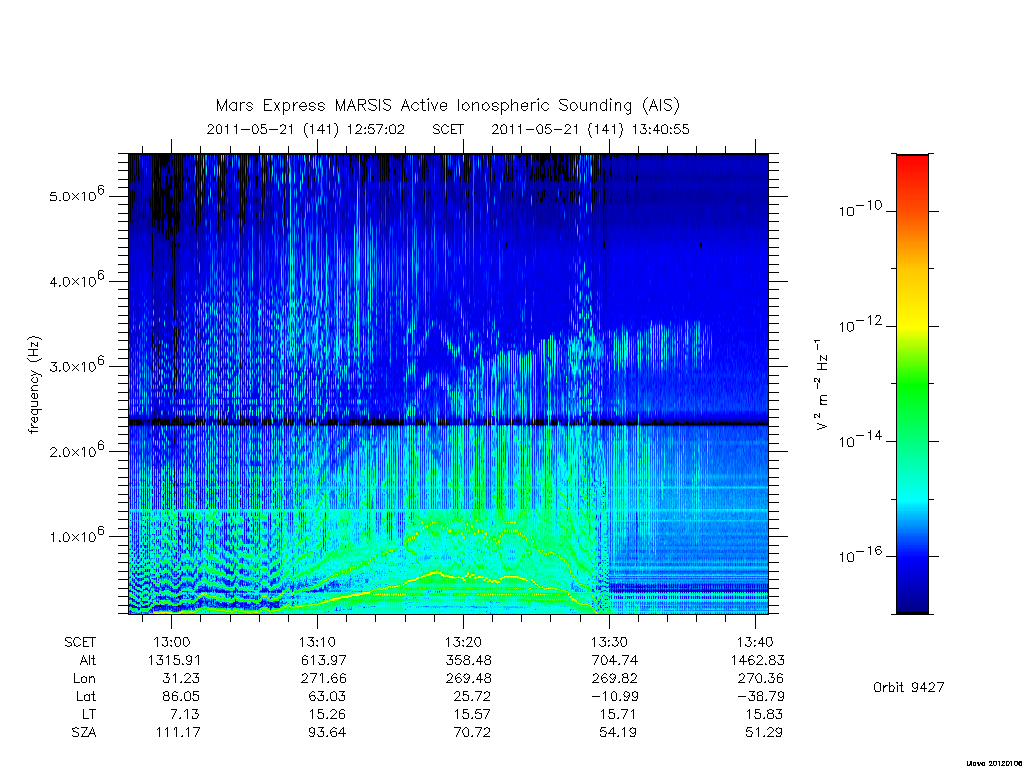Screen dimensions: 1024x768
Task: Click the 'SCET' label between the timestamps
Action: pos(448,129)
